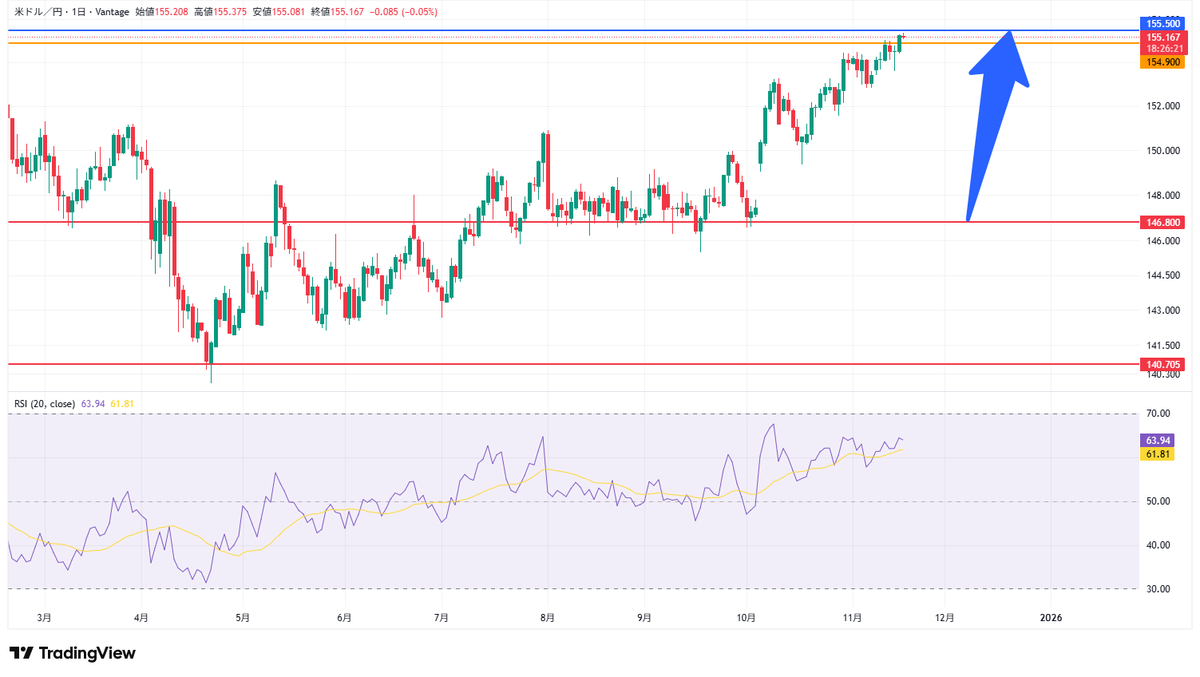Viewport: 1200px width, 677px height.
Task: Click the 9月 time axis label
Action: (645, 618)
